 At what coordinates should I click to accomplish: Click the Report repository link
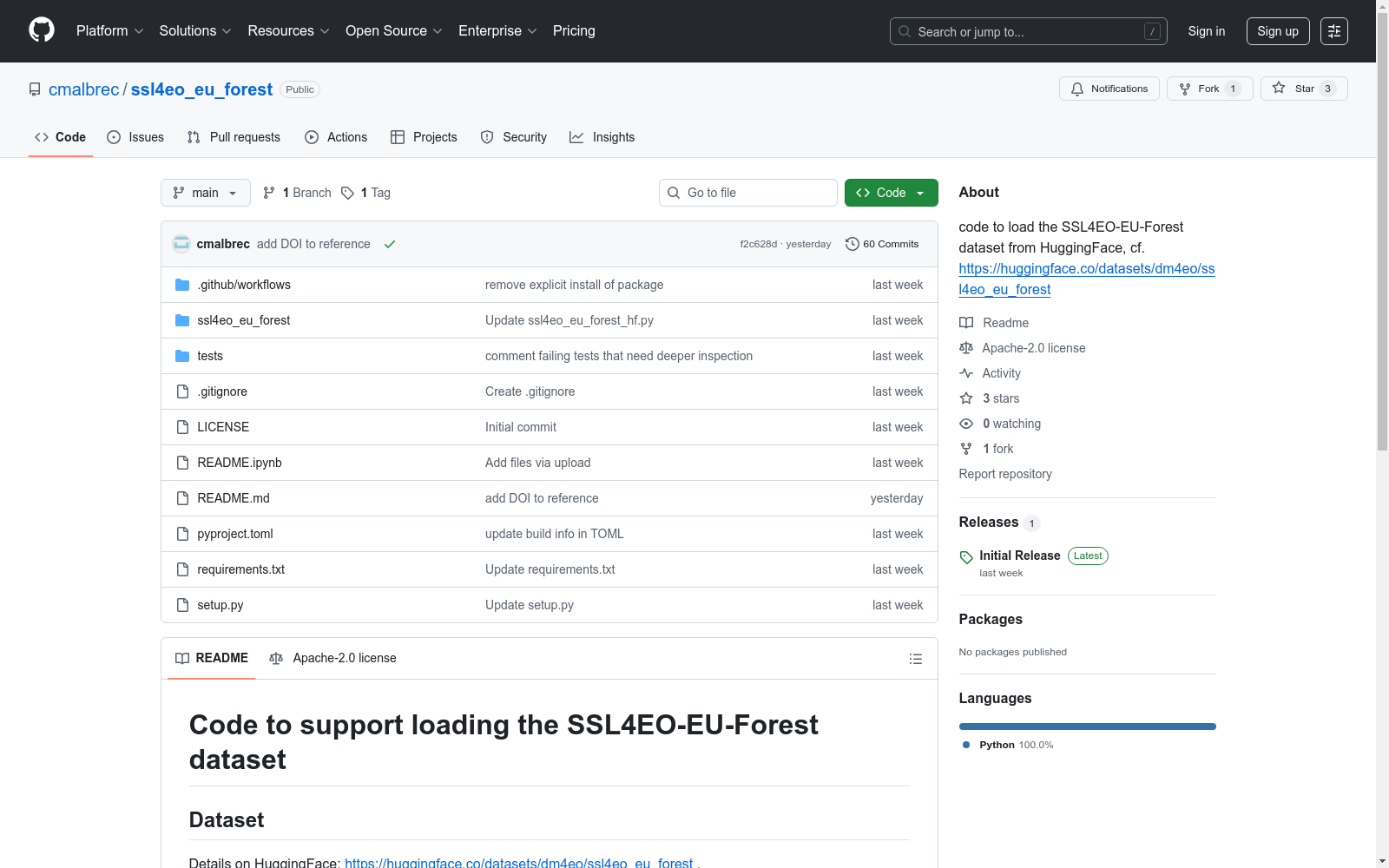pos(1005,474)
